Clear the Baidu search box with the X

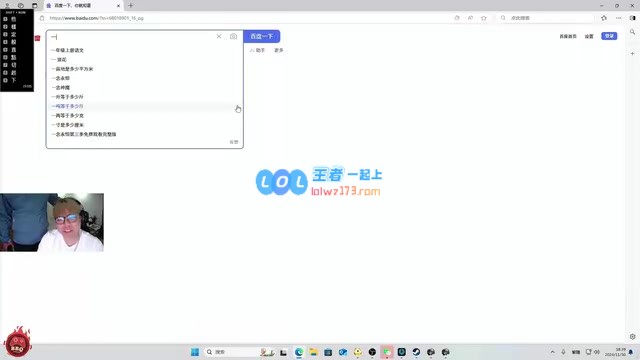coord(219,36)
